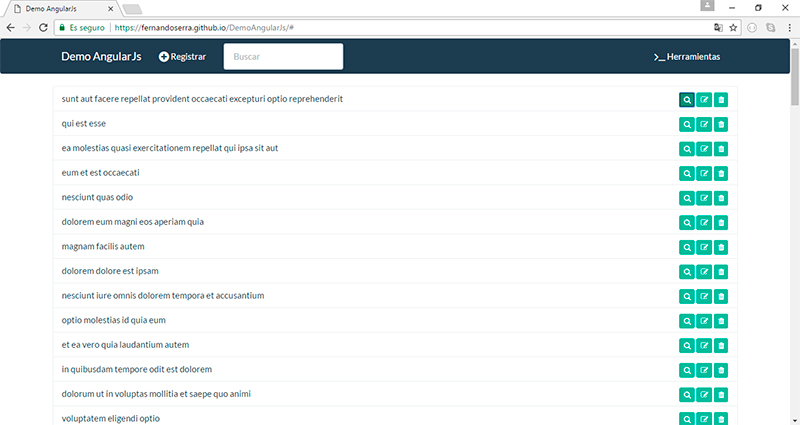Close the Demo AngularJs tab
This screenshot has height=425, width=800.
(x=111, y=9)
